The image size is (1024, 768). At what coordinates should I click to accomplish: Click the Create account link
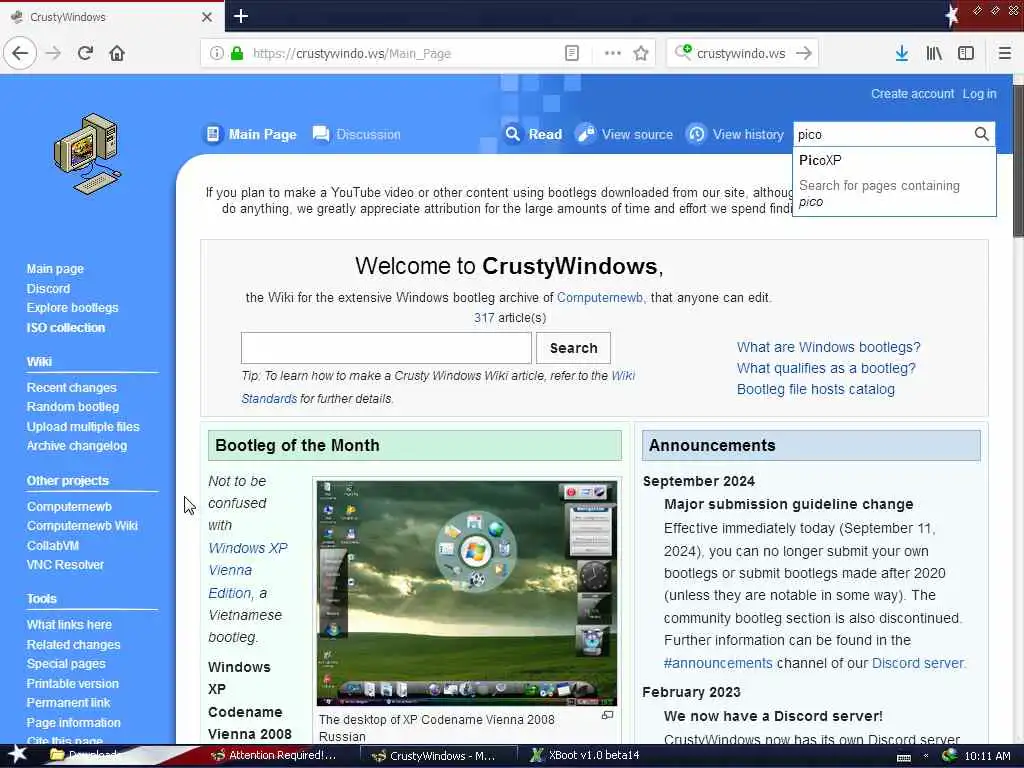click(912, 93)
